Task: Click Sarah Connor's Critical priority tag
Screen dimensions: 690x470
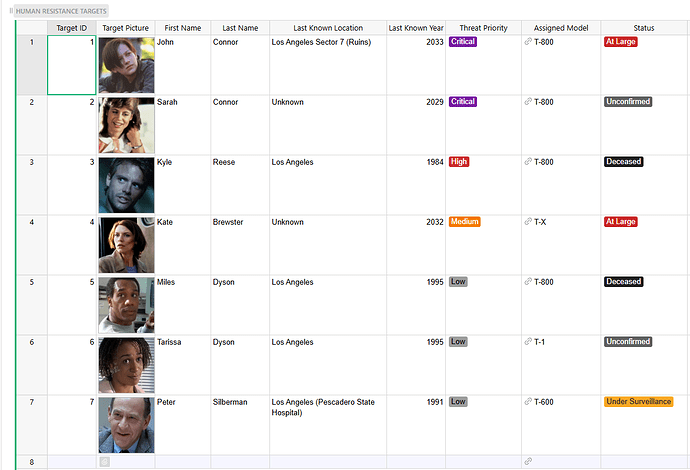Action: (x=462, y=101)
